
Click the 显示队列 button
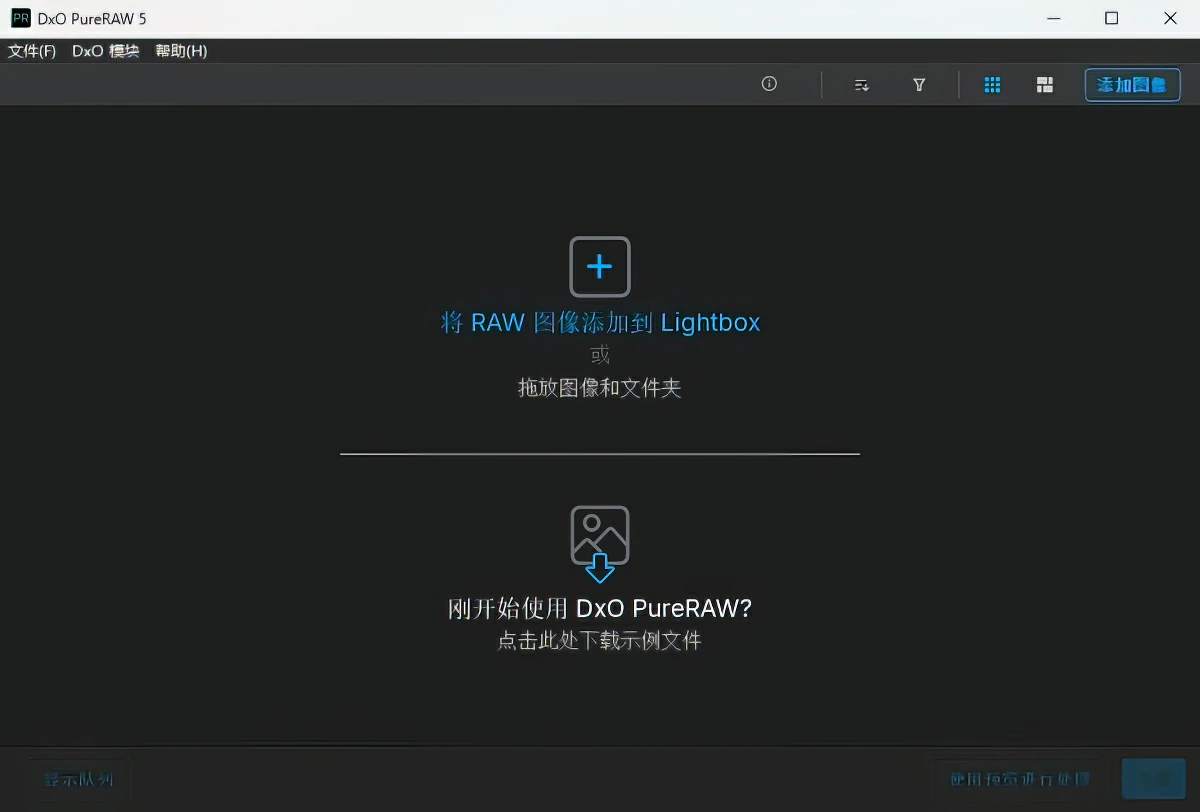78,778
